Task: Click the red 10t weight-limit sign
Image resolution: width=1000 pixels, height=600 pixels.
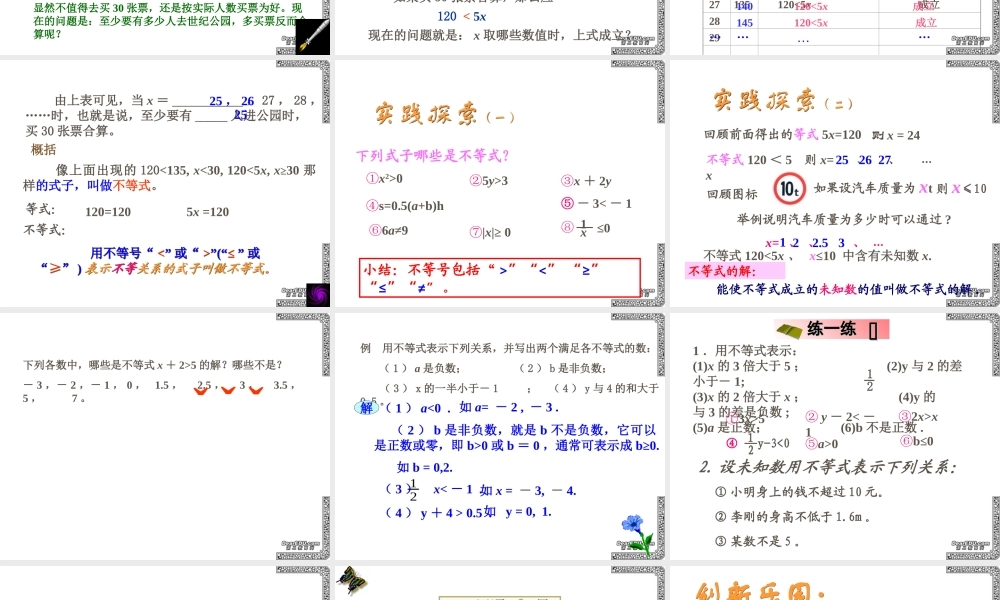Action: 789,189
